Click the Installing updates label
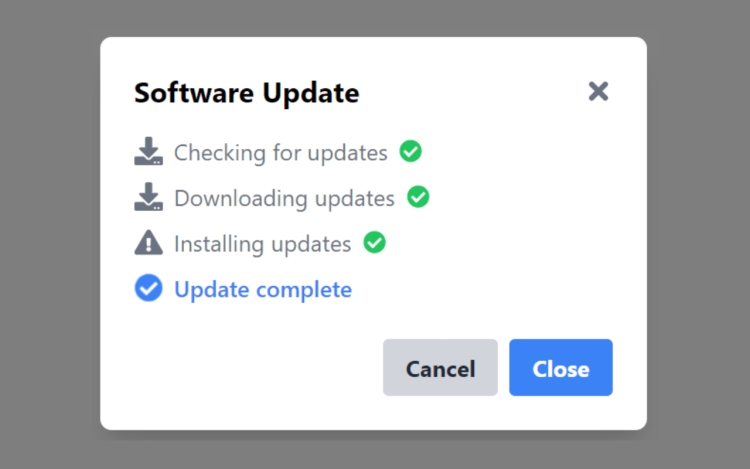Viewport: 750px width, 469px height. click(x=263, y=244)
